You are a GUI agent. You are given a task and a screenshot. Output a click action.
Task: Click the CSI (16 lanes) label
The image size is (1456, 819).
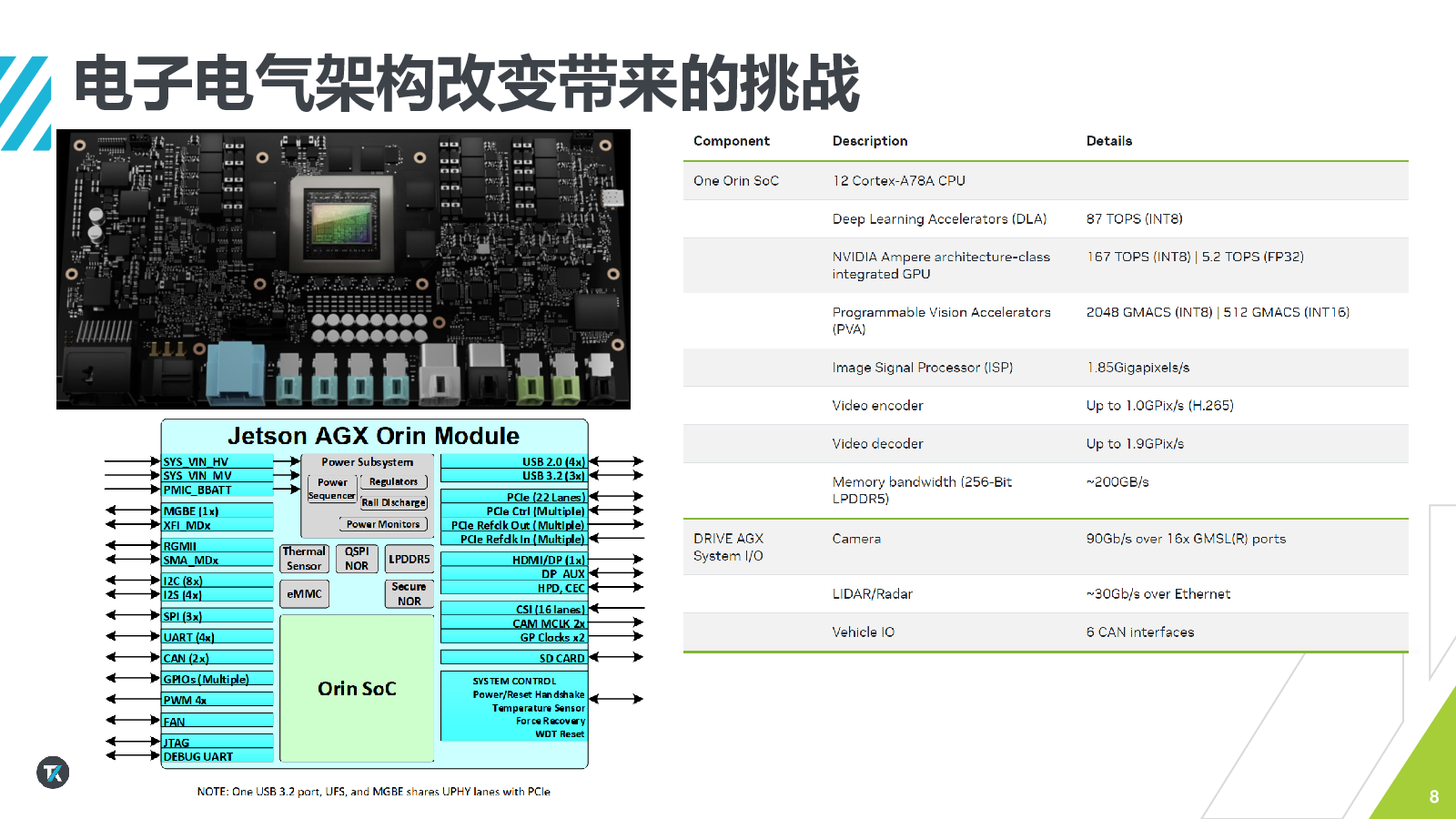click(551, 609)
